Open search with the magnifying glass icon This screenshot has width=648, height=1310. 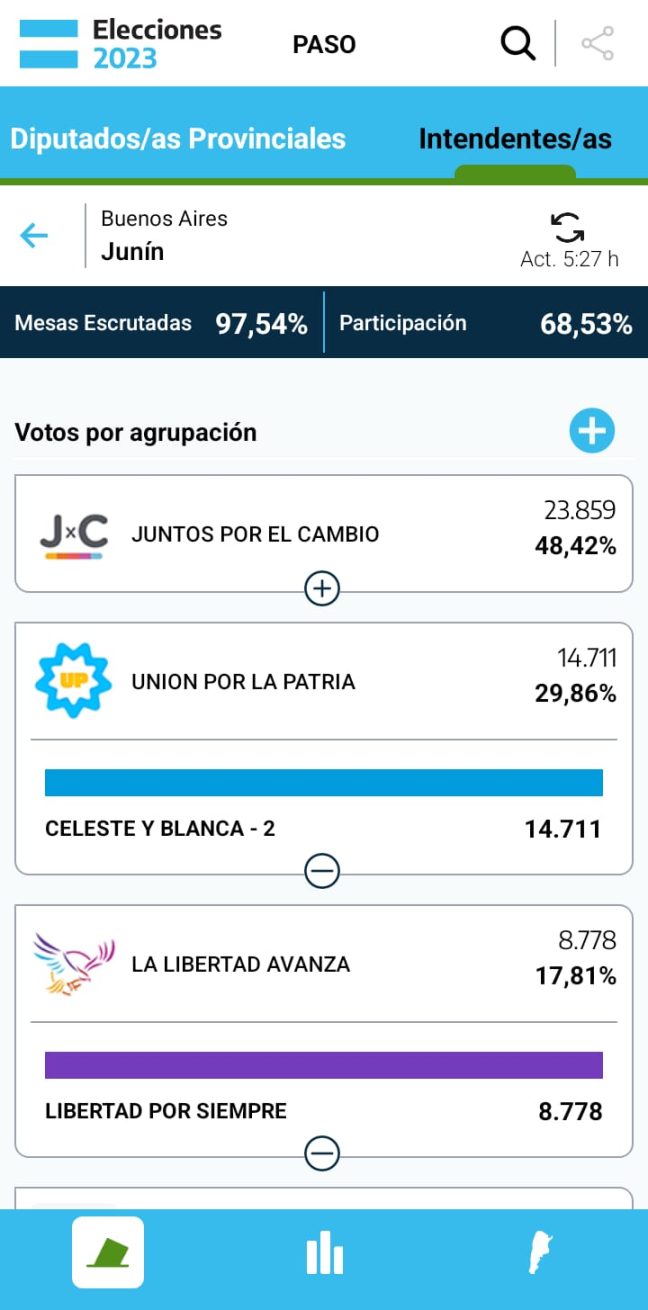tap(517, 44)
